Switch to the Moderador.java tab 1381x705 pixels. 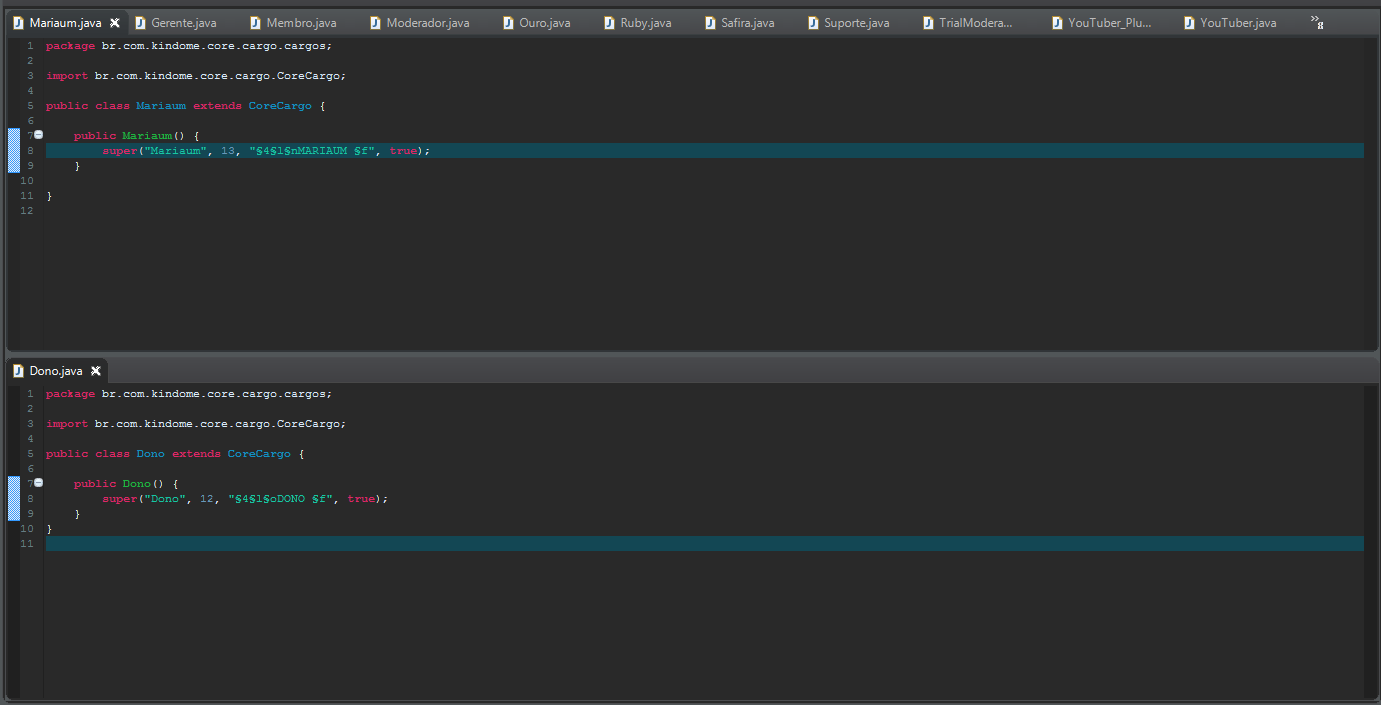[427, 23]
